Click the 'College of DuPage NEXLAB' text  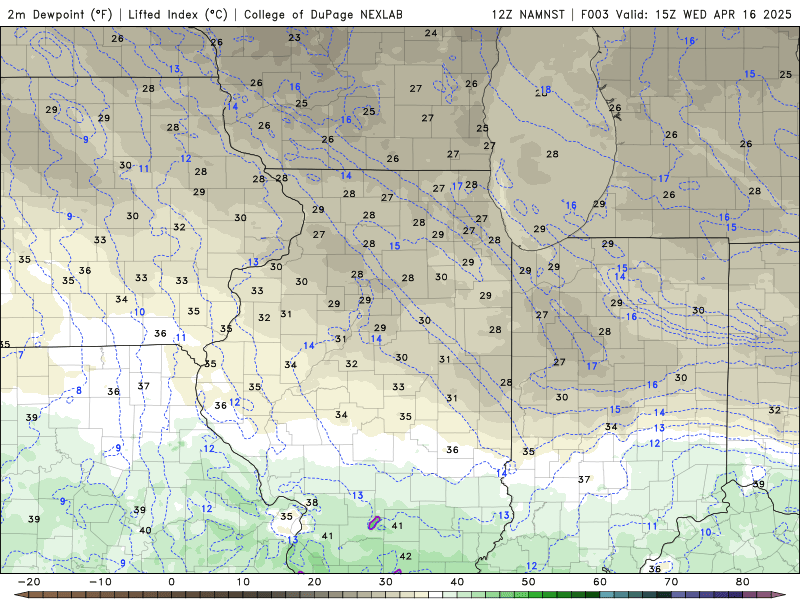[323, 14]
